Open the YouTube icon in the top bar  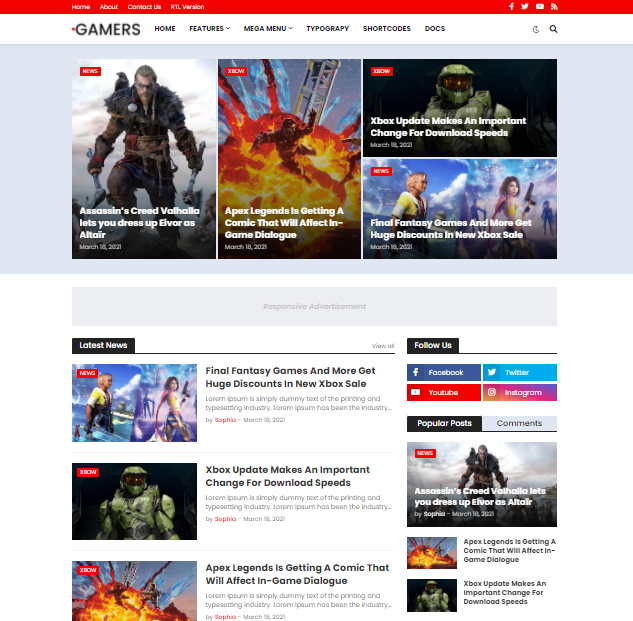pyautogui.click(x=540, y=6)
